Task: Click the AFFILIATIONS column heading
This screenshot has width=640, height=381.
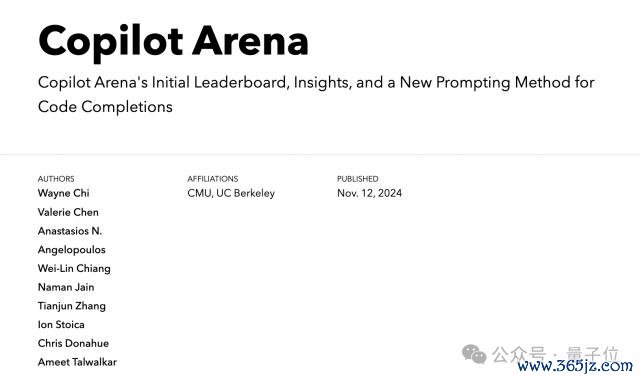Action: [213, 179]
